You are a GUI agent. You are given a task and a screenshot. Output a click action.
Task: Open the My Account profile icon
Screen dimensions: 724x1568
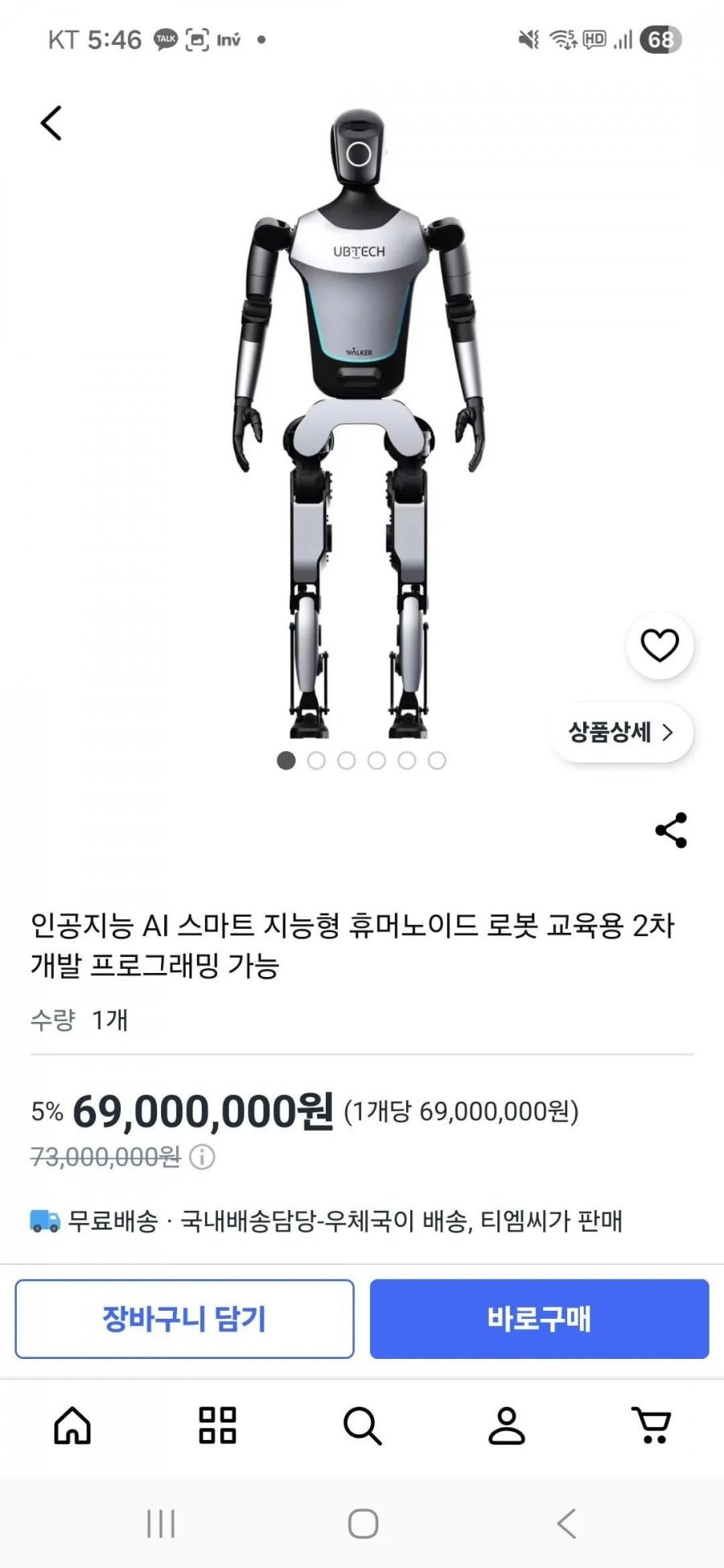click(x=507, y=1426)
